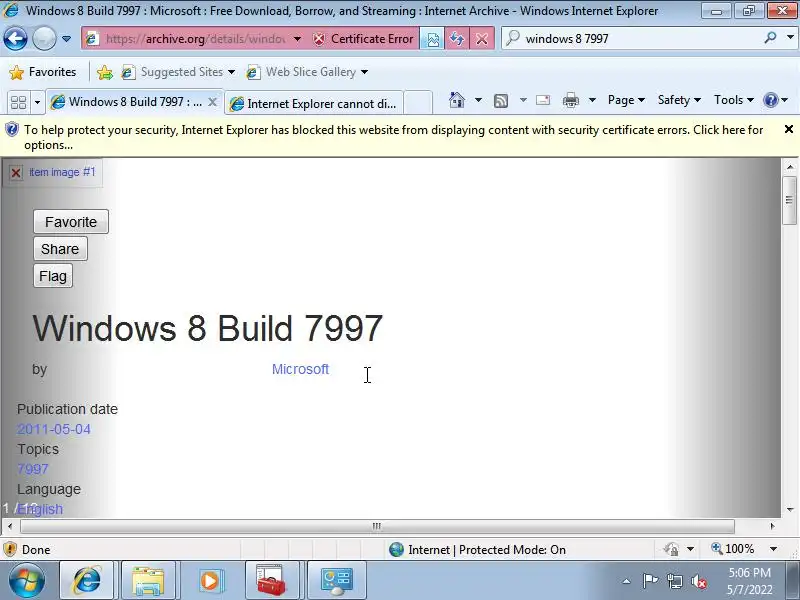The height and width of the screenshot is (600, 800).
Task: Go back with the Back arrow button
Action: (x=15, y=39)
